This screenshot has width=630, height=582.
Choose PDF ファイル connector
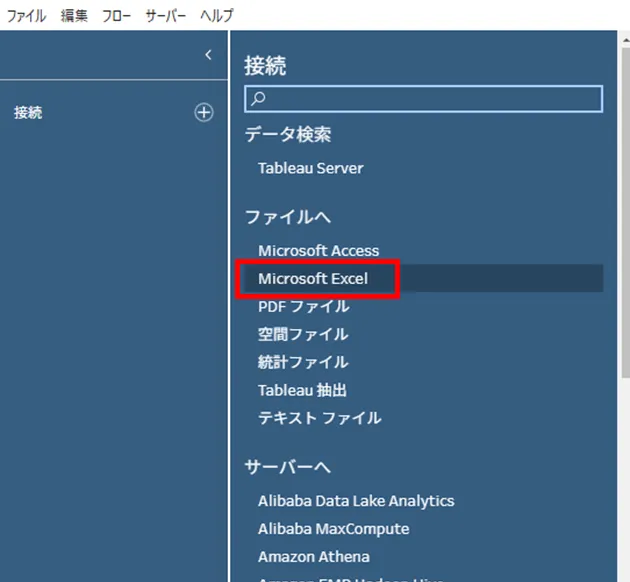pos(303,306)
